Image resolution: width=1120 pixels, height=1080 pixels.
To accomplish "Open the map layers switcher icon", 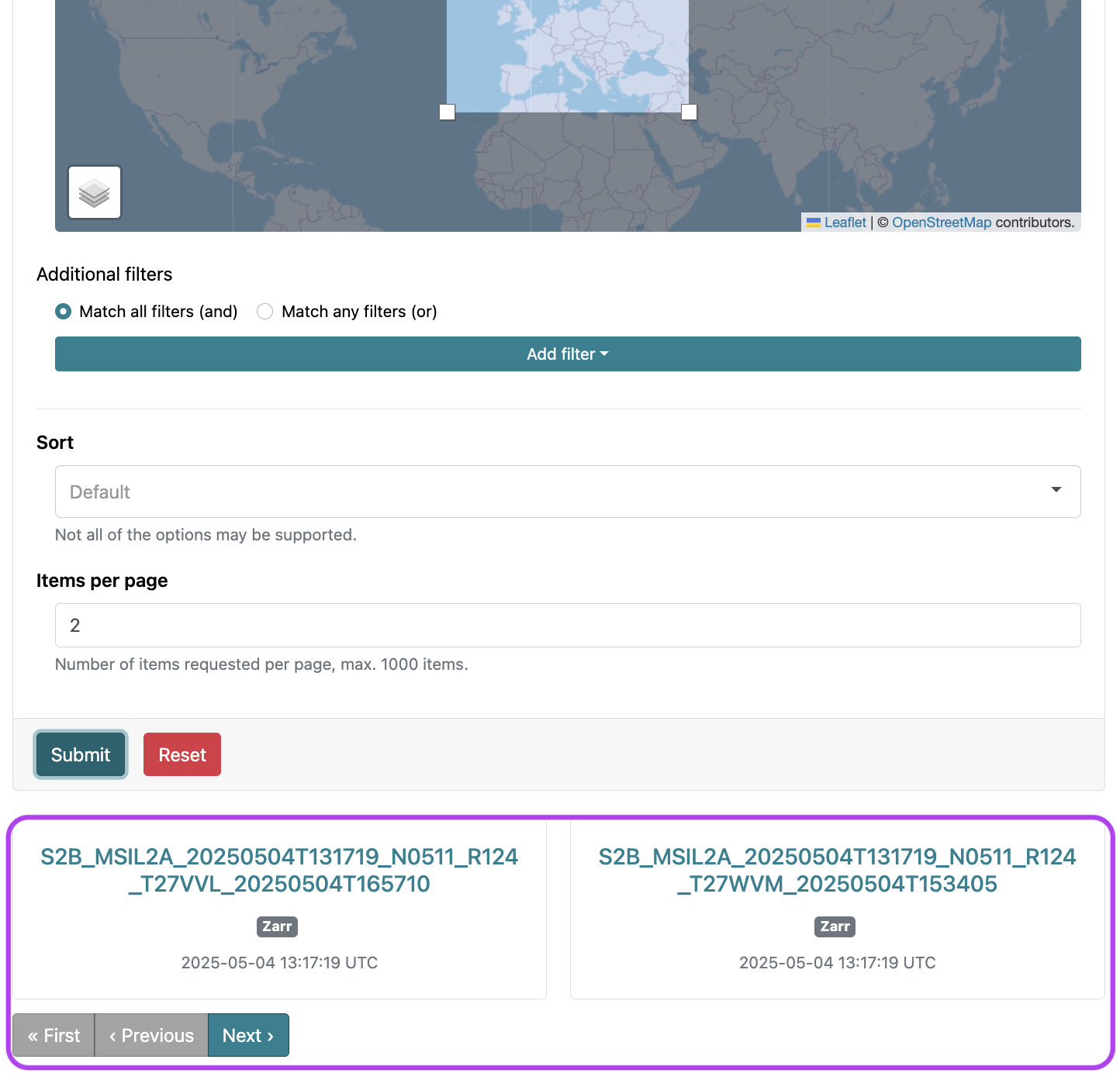I will (x=95, y=192).
